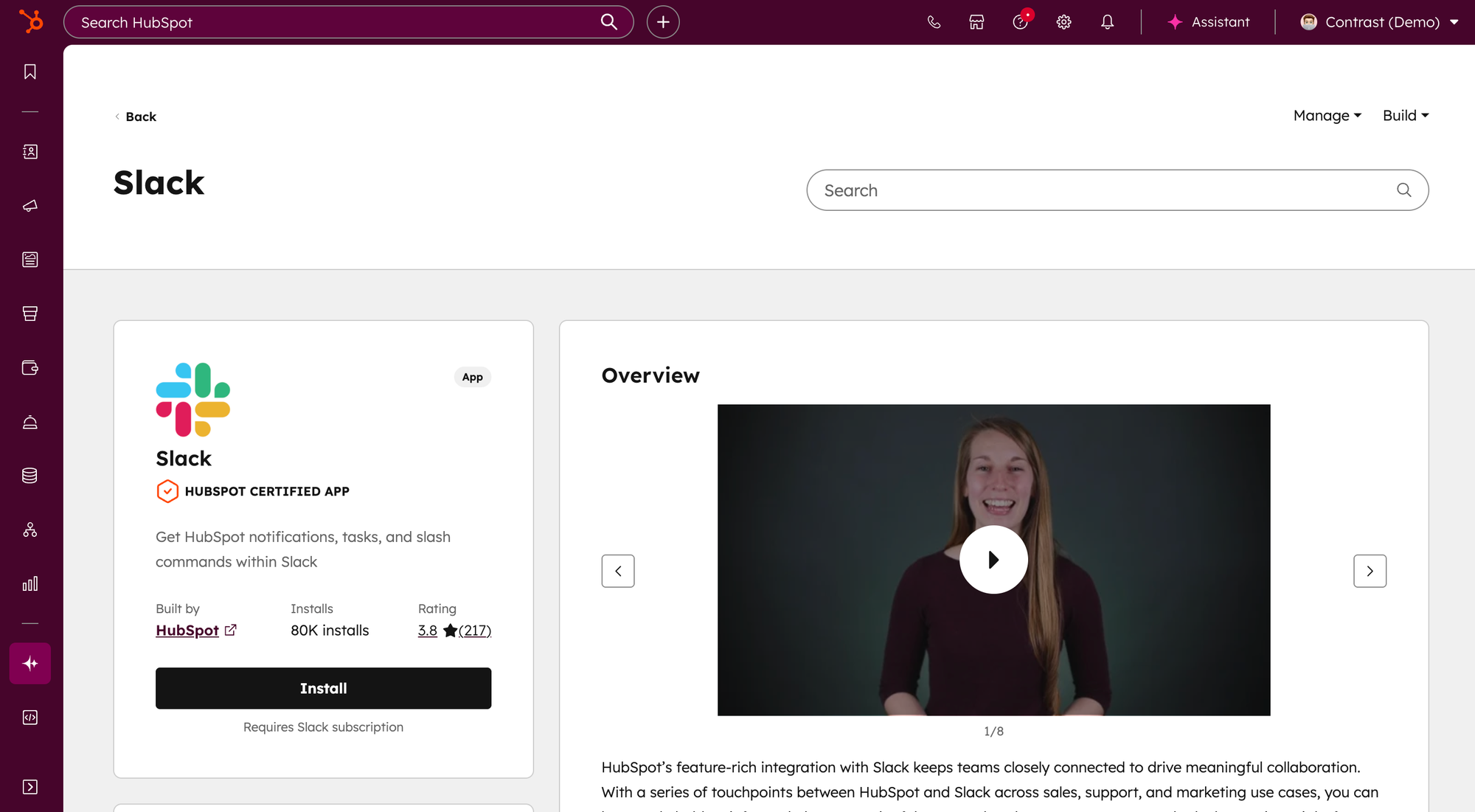Click the HubSpot sprocket logo
The width and height of the screenshot is (1475, 812).
pos(31,21)
